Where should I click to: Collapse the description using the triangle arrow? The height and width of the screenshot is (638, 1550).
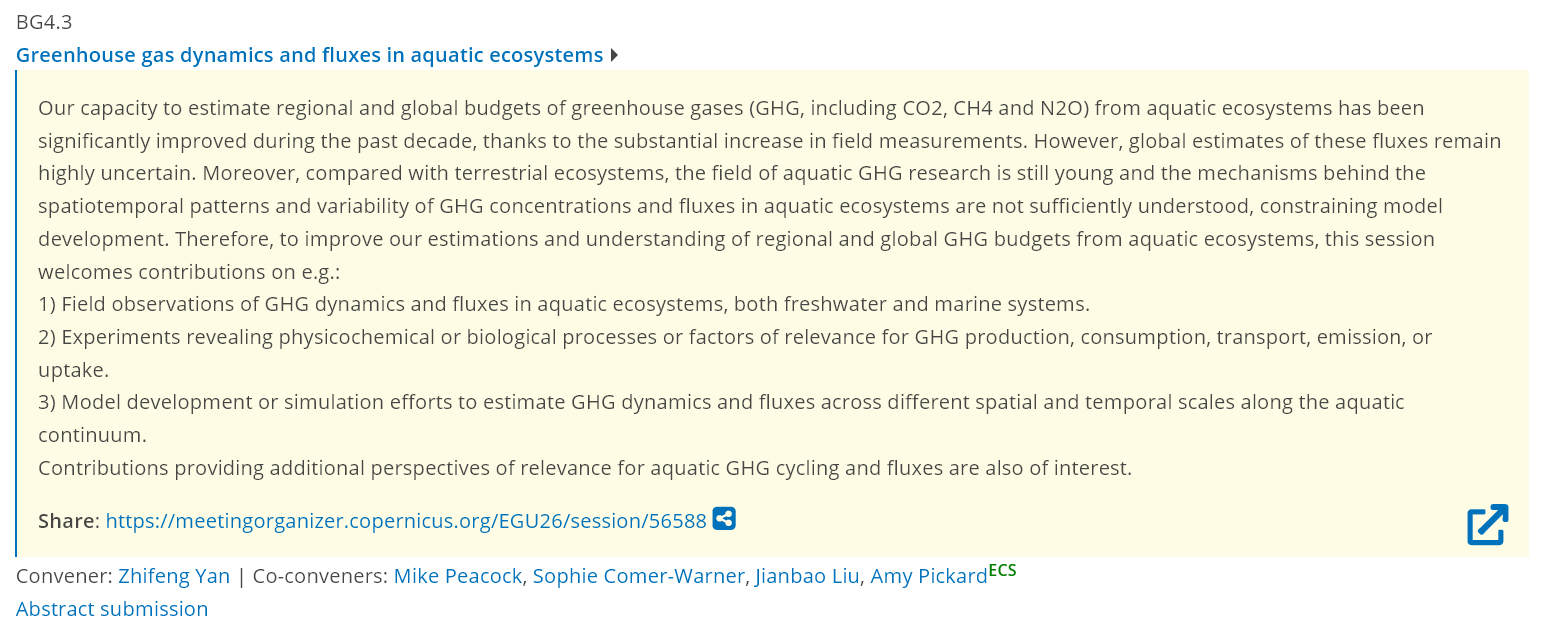614,55
